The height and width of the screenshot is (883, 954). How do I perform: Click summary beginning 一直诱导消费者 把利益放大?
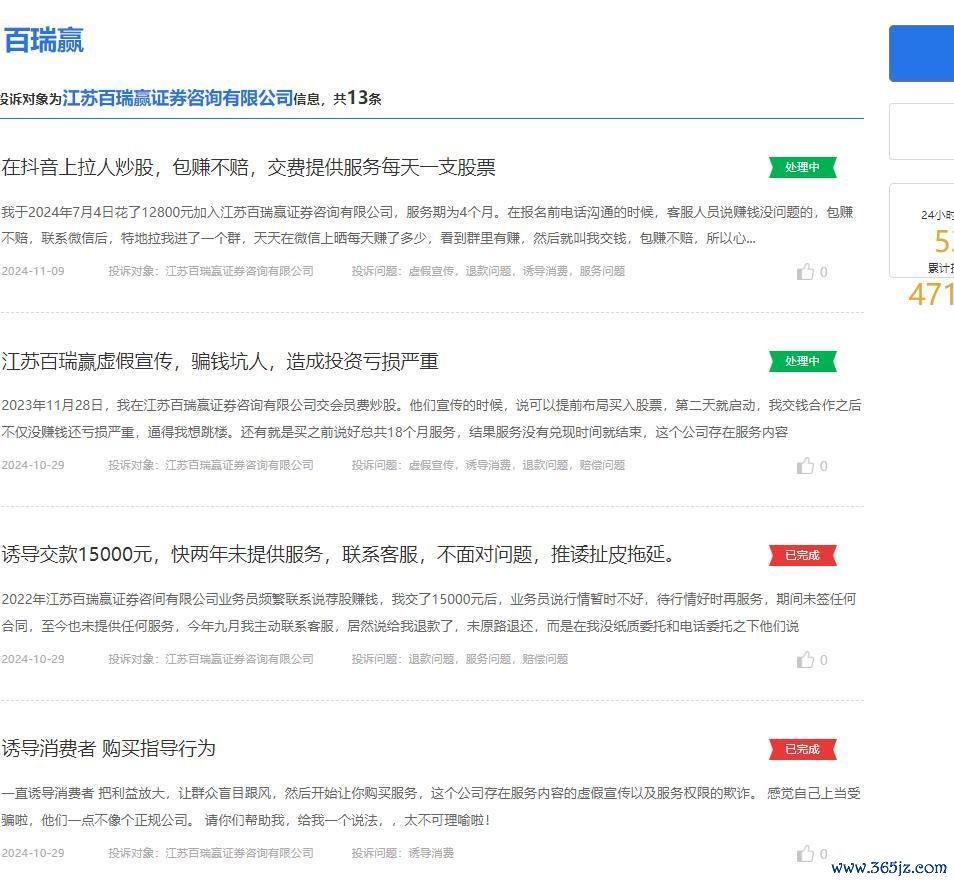[431, 807]
